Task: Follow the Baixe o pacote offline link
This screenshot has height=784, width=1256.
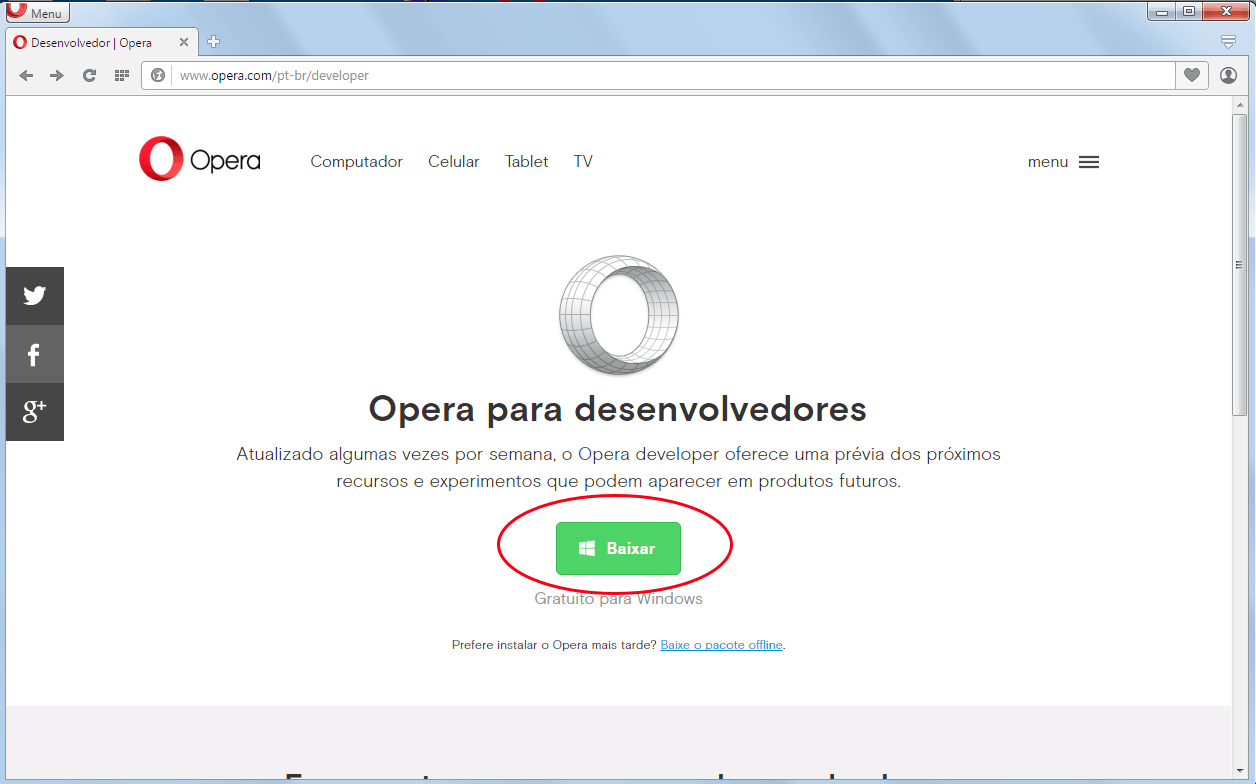Action: pos(722,645)
